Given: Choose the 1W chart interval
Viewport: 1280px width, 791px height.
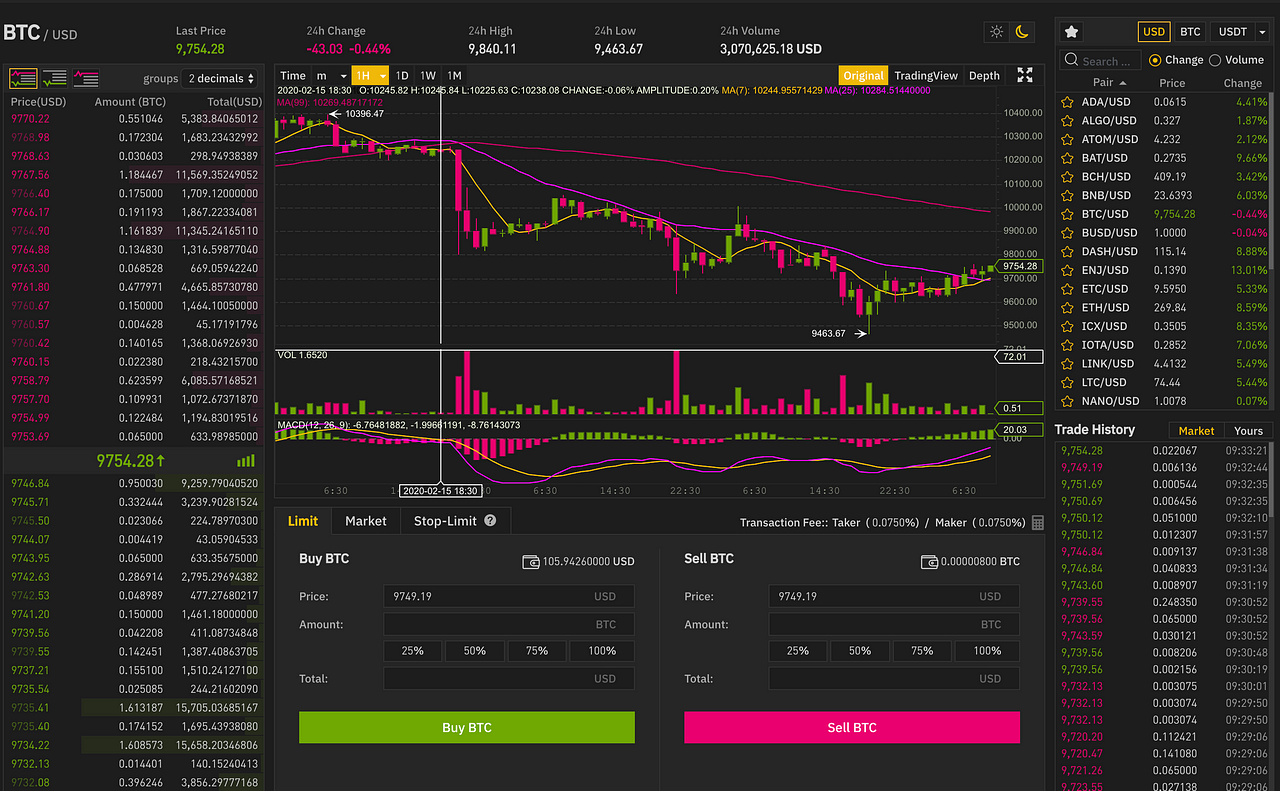Looking at the screenshot, I should [x=428, y=75].
